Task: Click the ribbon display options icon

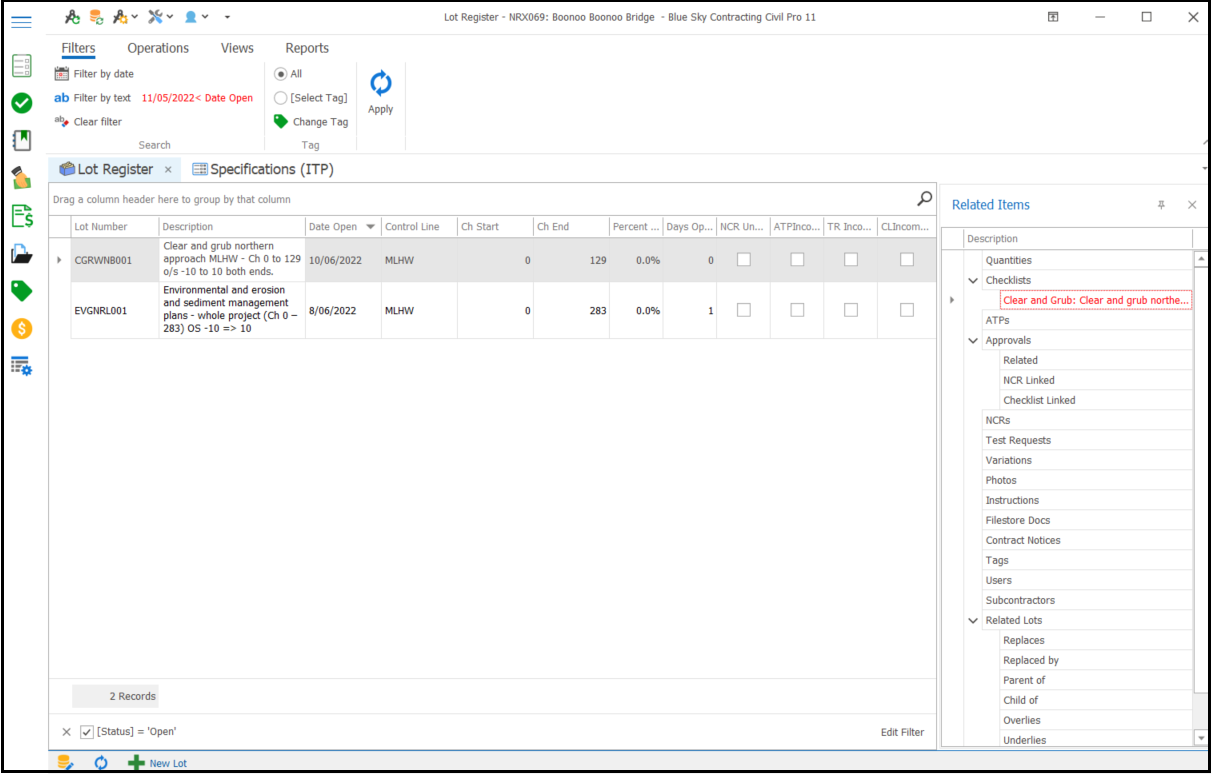Action: [x=1053, y=17]
